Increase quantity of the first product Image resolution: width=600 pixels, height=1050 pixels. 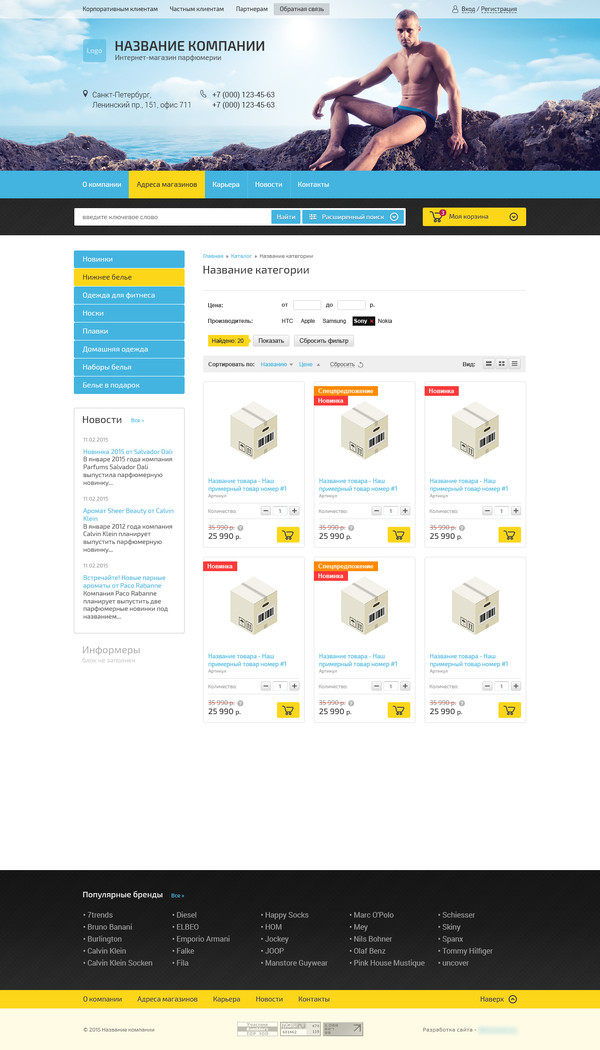coord(294,511)
